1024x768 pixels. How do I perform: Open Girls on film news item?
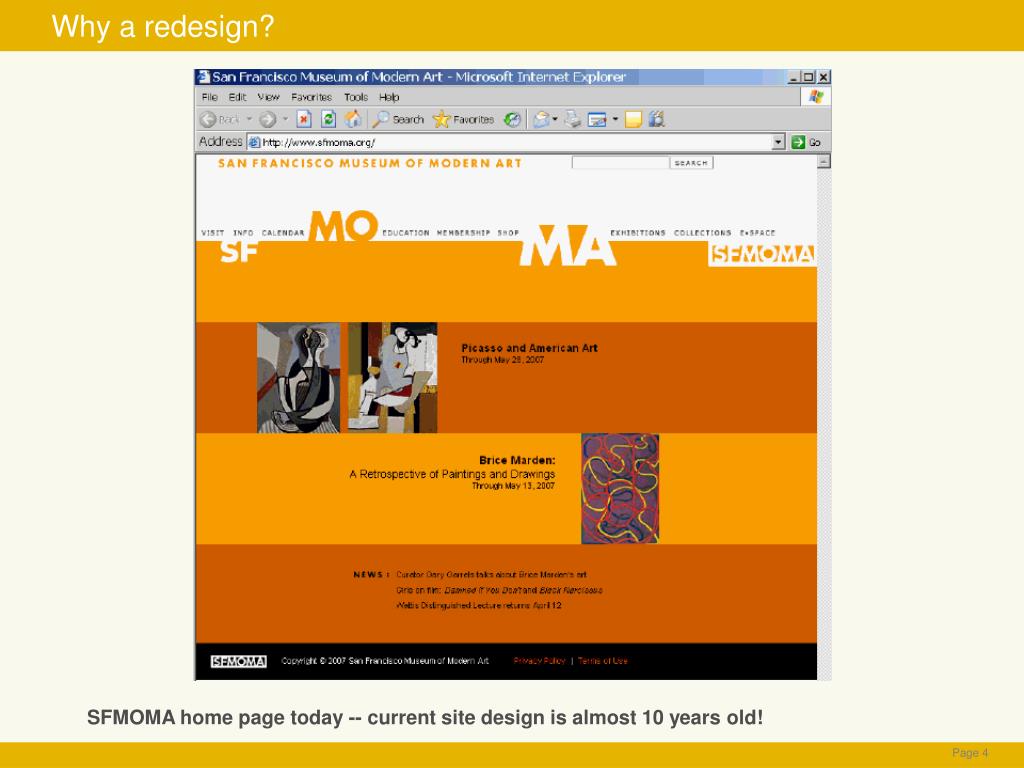[x=499, y=590]
